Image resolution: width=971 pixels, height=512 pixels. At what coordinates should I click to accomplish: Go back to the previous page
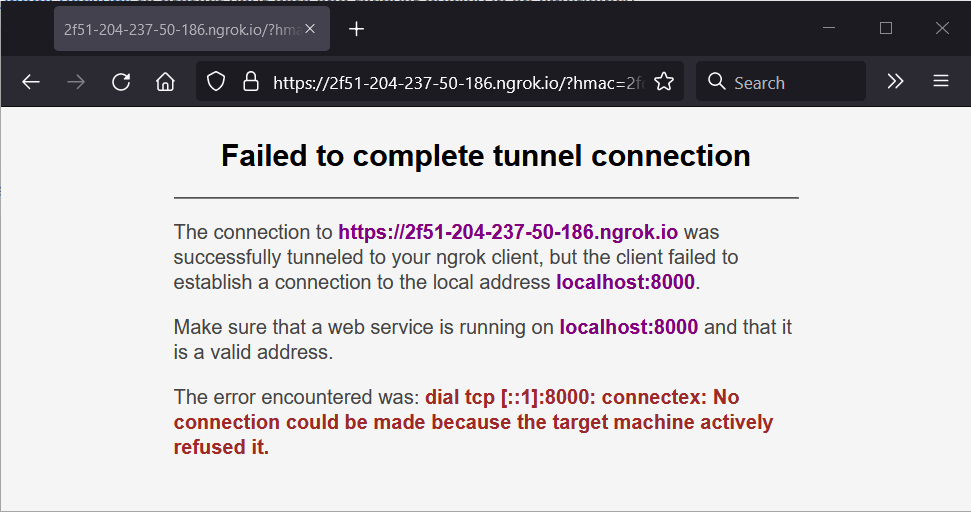pos(31,83)
